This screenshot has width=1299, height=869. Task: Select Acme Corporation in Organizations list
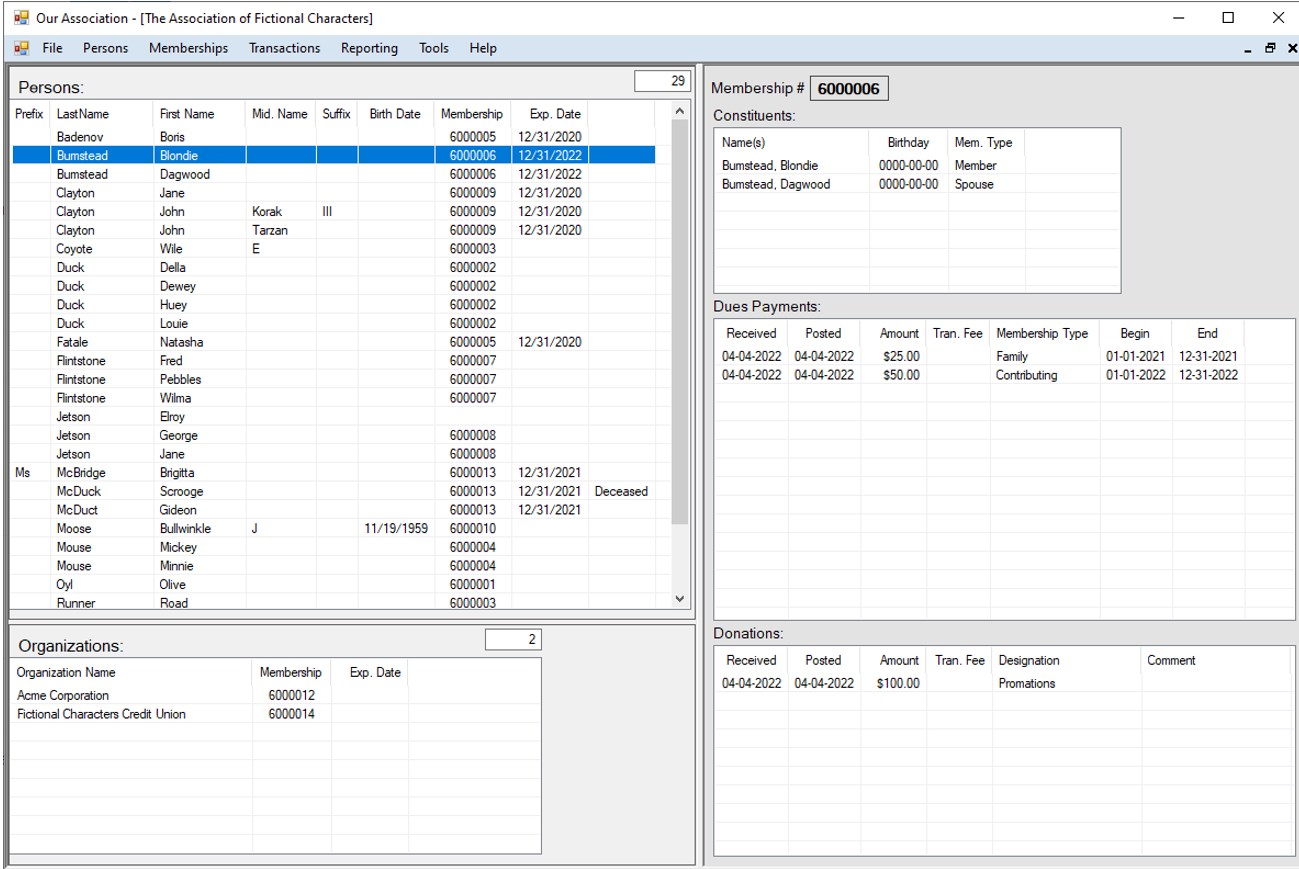coord(63,695)
